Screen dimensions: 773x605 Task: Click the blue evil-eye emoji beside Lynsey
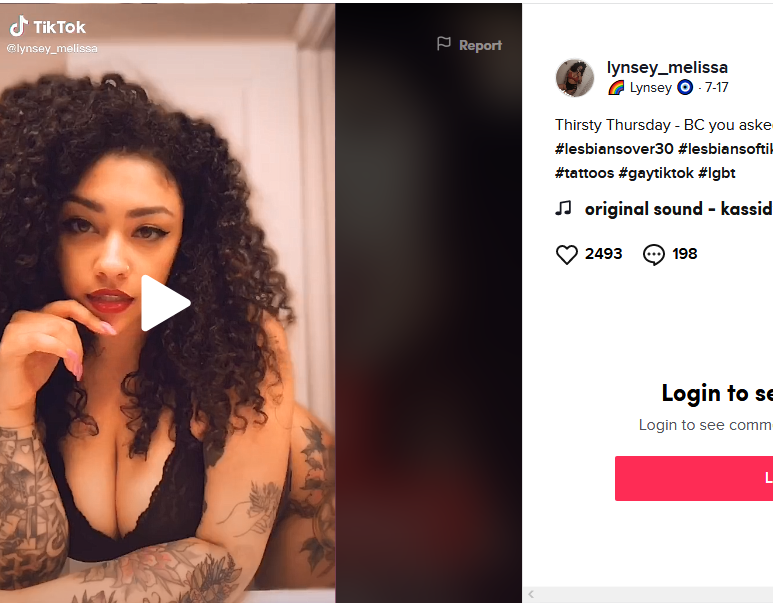click(685, 87)
